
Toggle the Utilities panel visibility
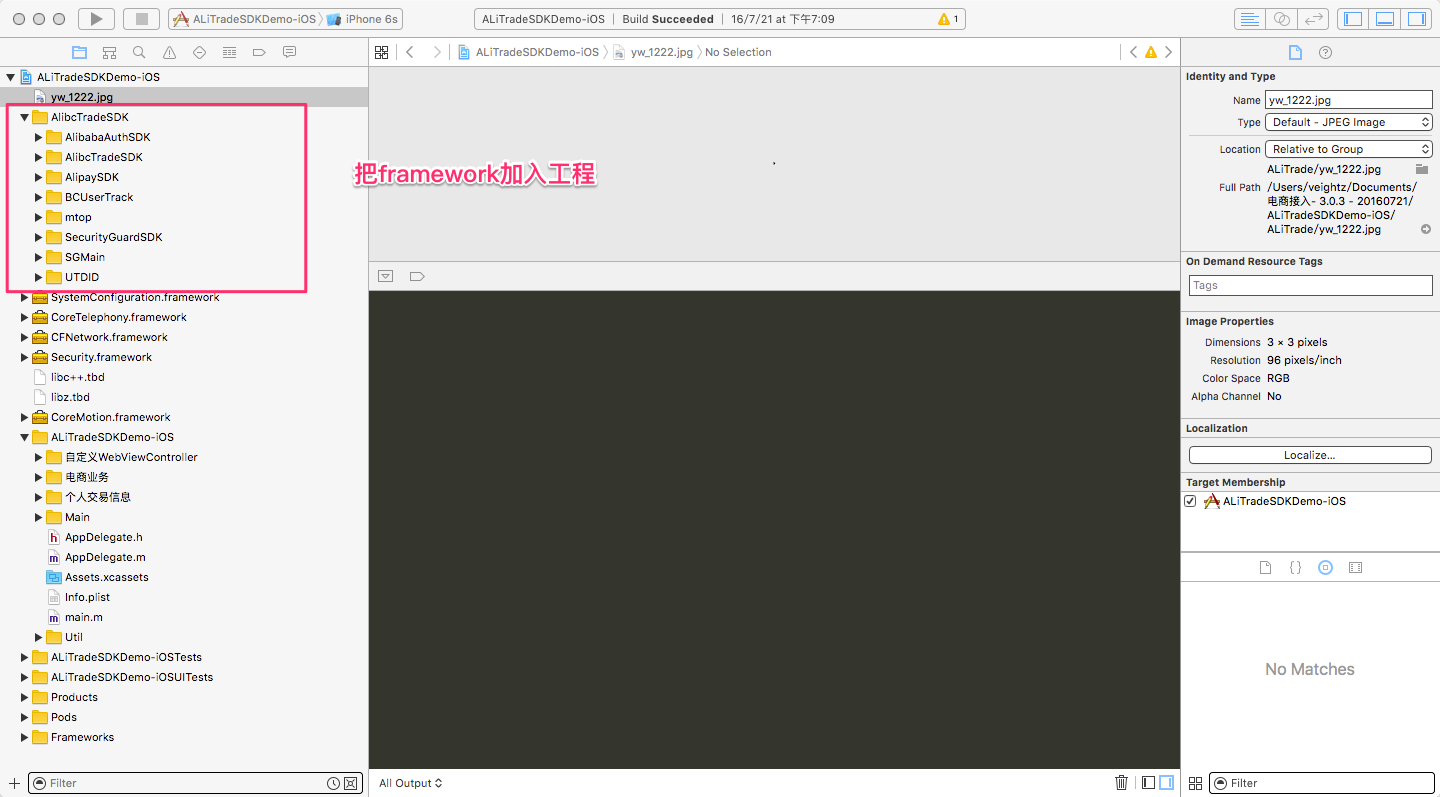point(1415,19)
